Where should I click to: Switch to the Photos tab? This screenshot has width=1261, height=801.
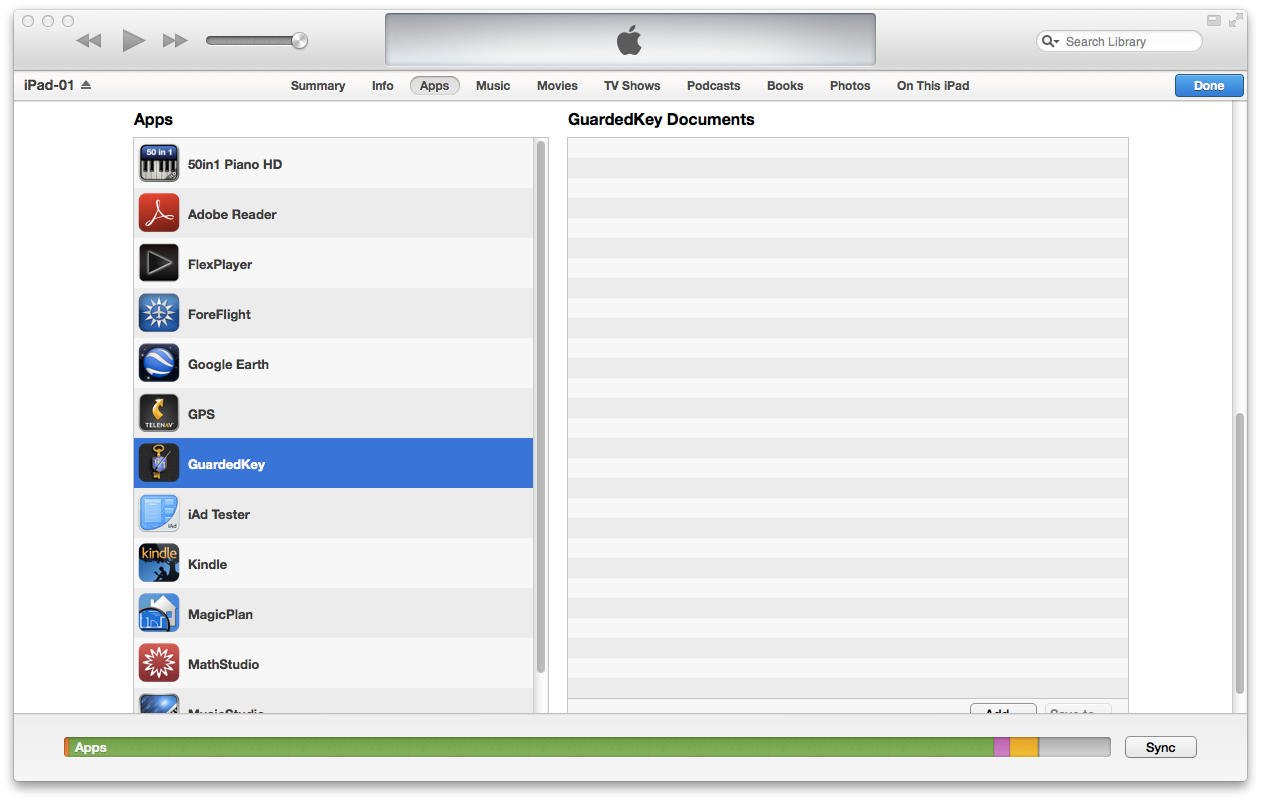tap(850, 86)
